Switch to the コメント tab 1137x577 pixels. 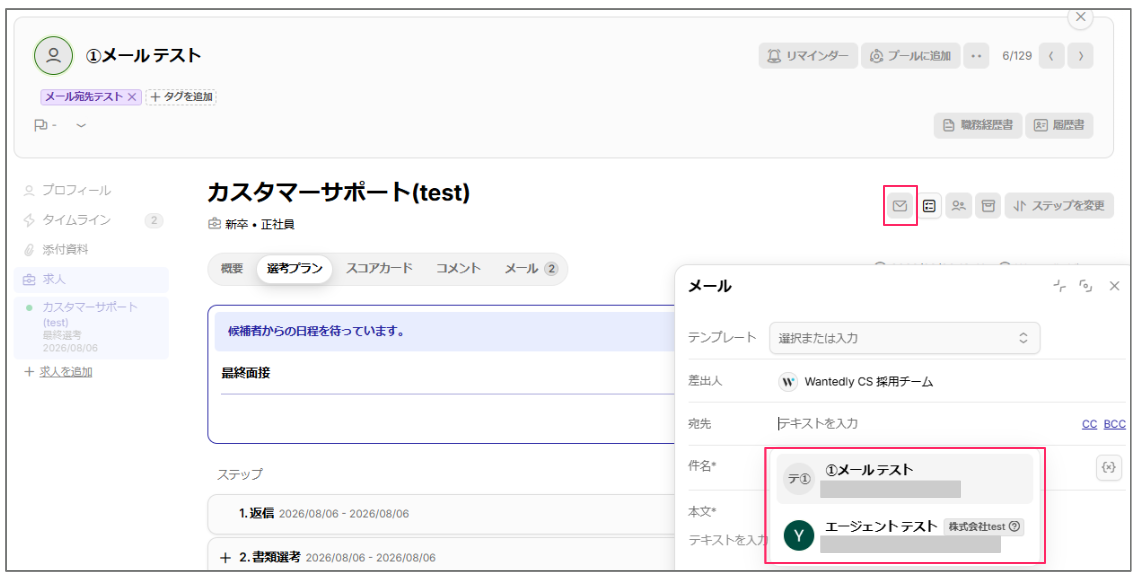458,268
